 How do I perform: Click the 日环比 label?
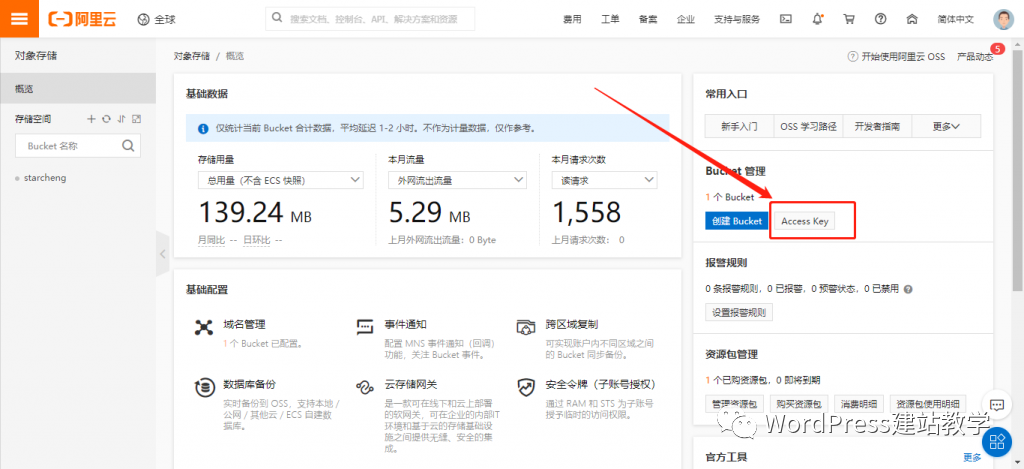[x=257, y=240]
